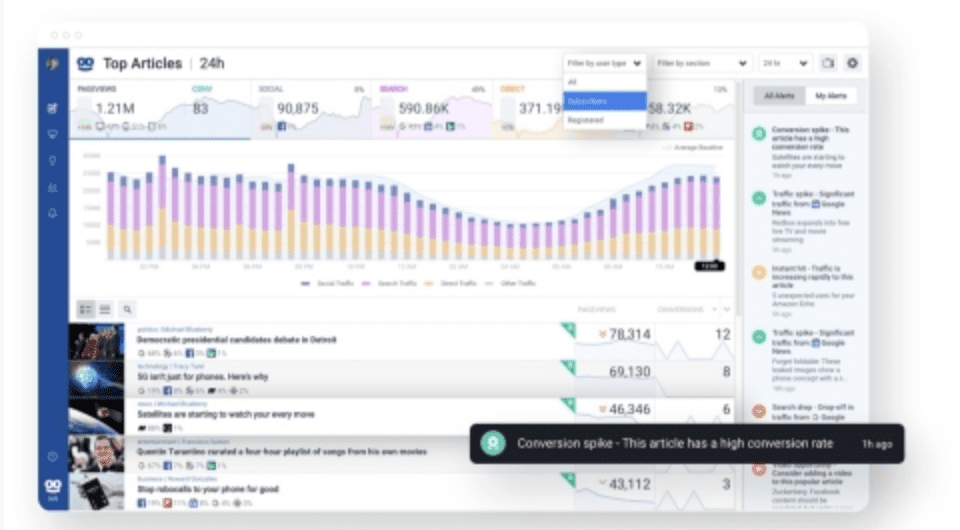Open the 5G isn't just for phones article
Screen dimensions: 960x530
click(x=202, y=377)
